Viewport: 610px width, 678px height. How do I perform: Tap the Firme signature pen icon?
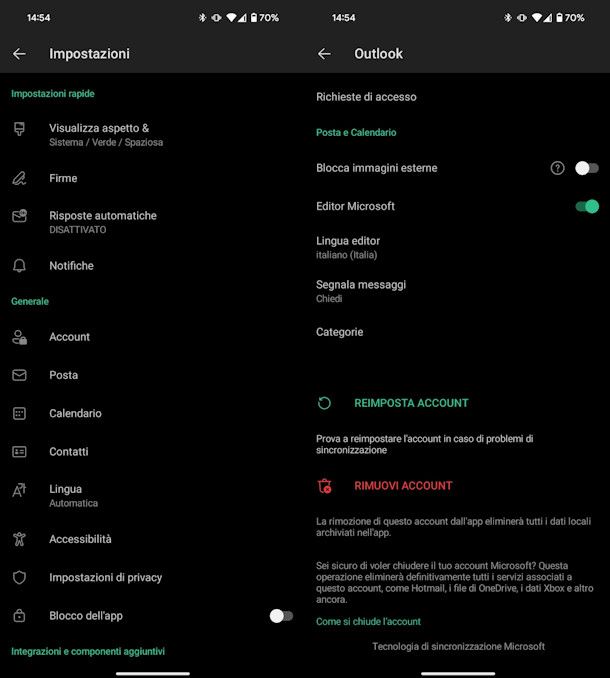tap(19, 178)
